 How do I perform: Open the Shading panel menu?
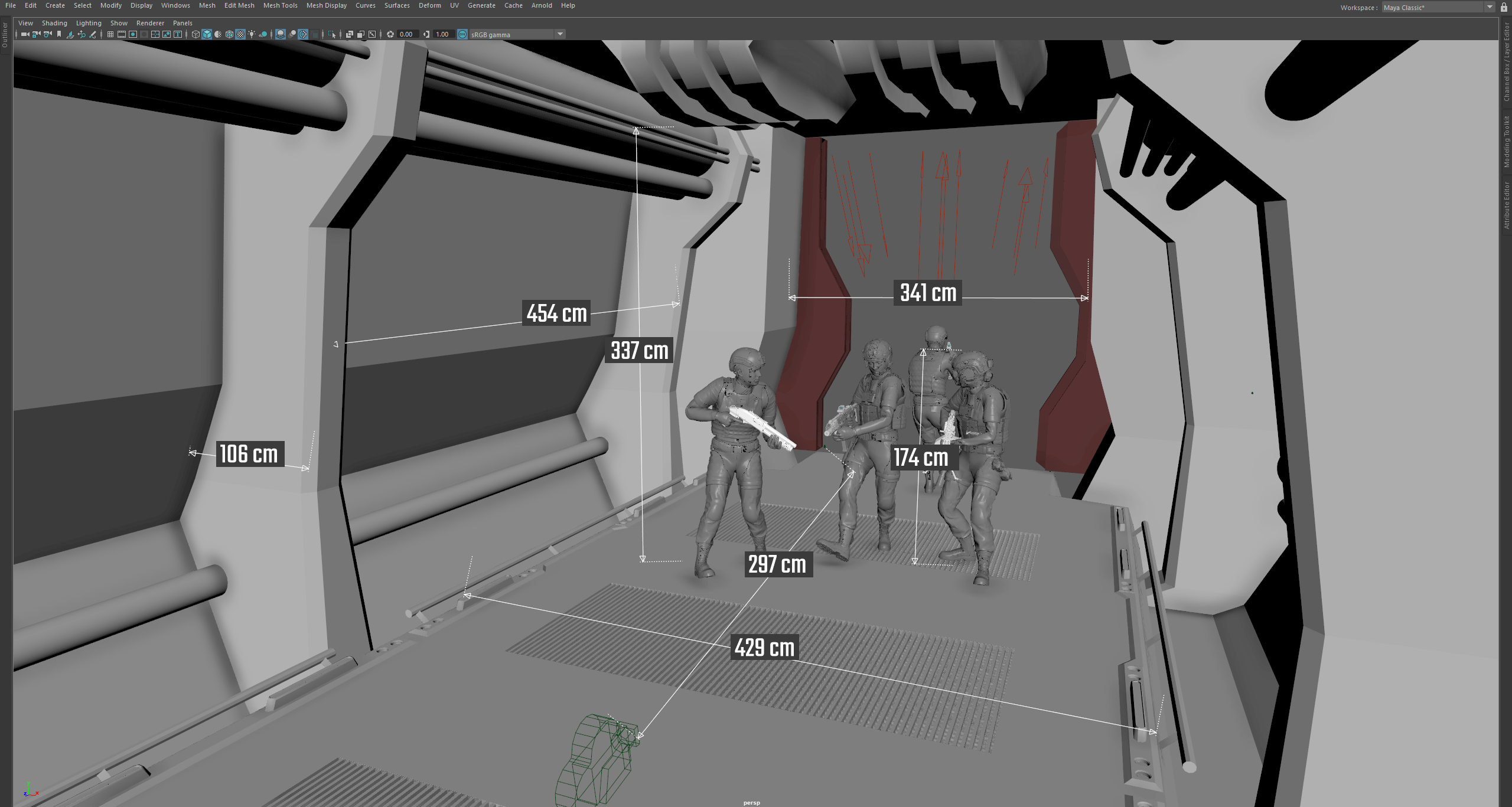point(54,23)
